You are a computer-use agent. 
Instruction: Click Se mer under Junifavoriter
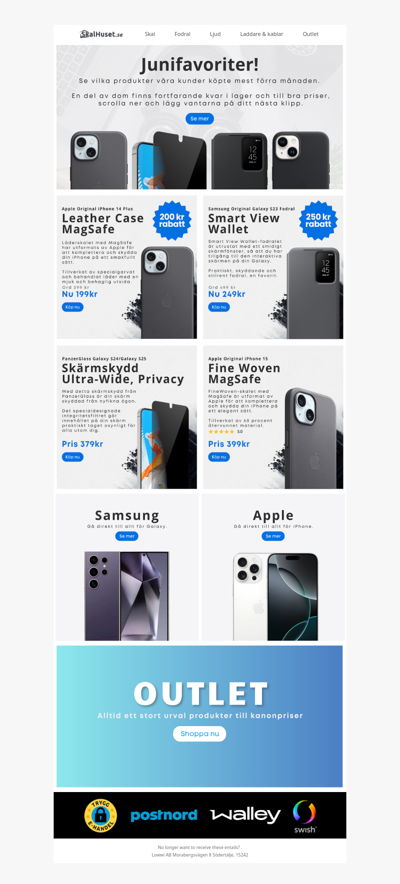pyautogui.click(x=200, y=119)
